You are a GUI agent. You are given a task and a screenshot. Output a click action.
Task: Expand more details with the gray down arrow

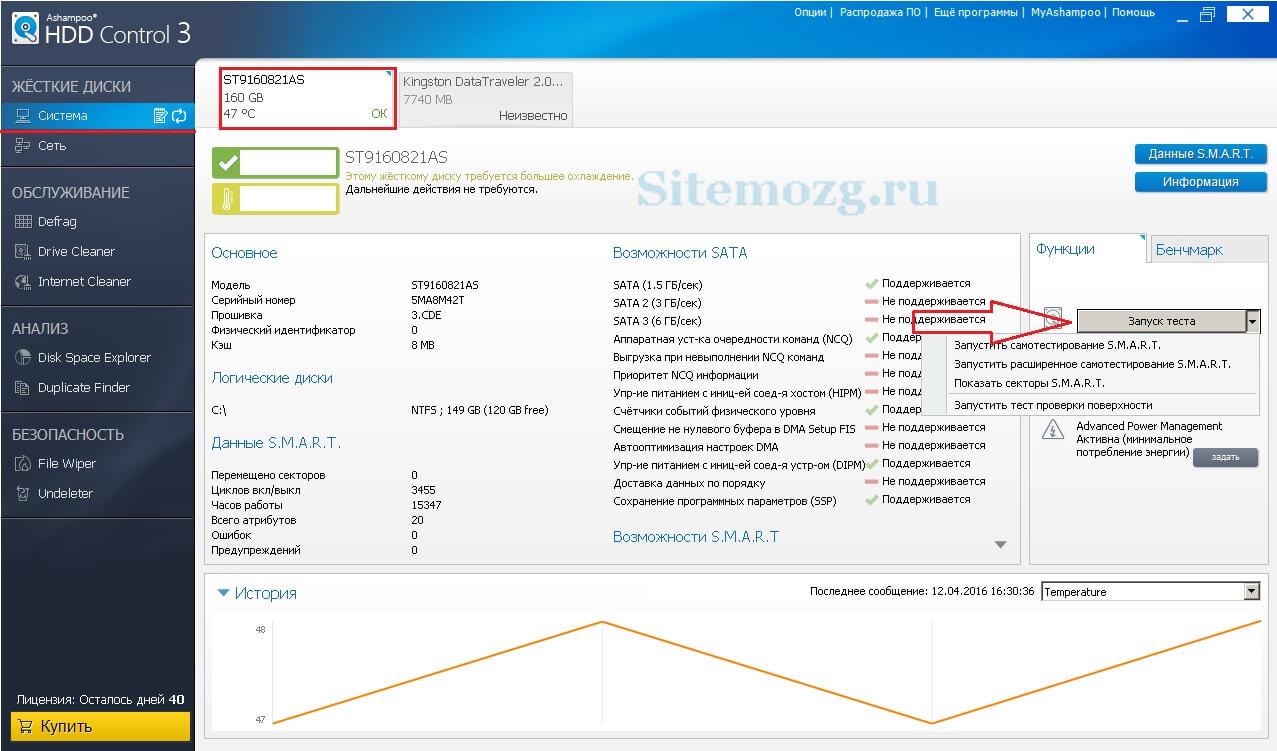click(x=1000, y=545)
